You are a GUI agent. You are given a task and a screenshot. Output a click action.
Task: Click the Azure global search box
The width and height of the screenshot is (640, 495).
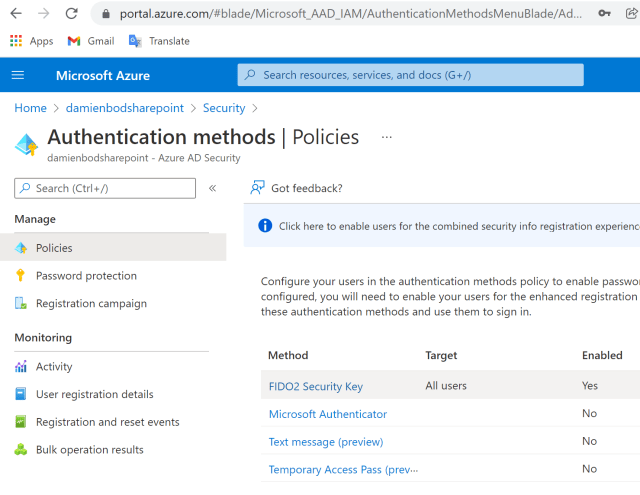click(410, 75)
